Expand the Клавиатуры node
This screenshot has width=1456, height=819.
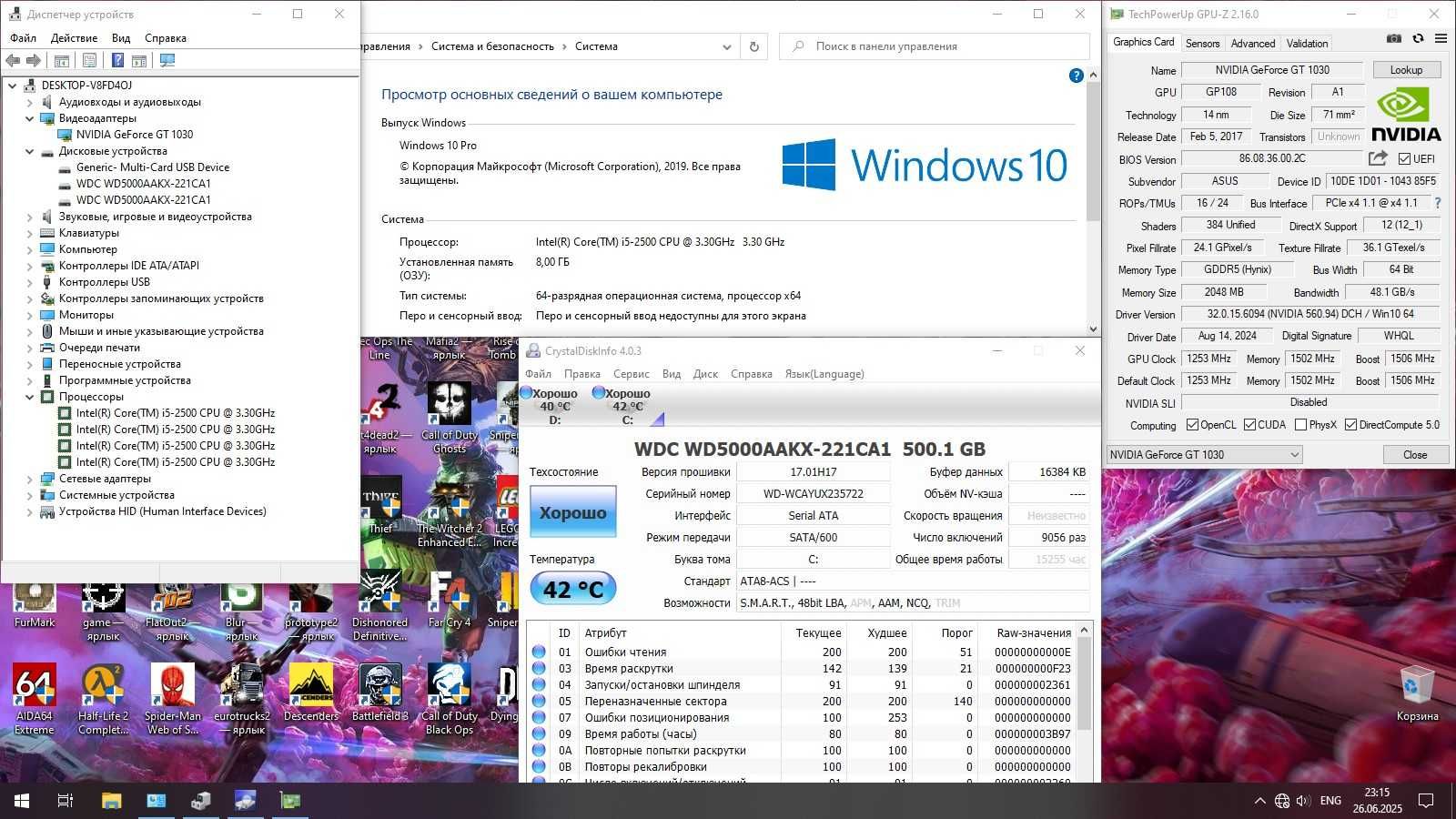[x=30, y=233]
